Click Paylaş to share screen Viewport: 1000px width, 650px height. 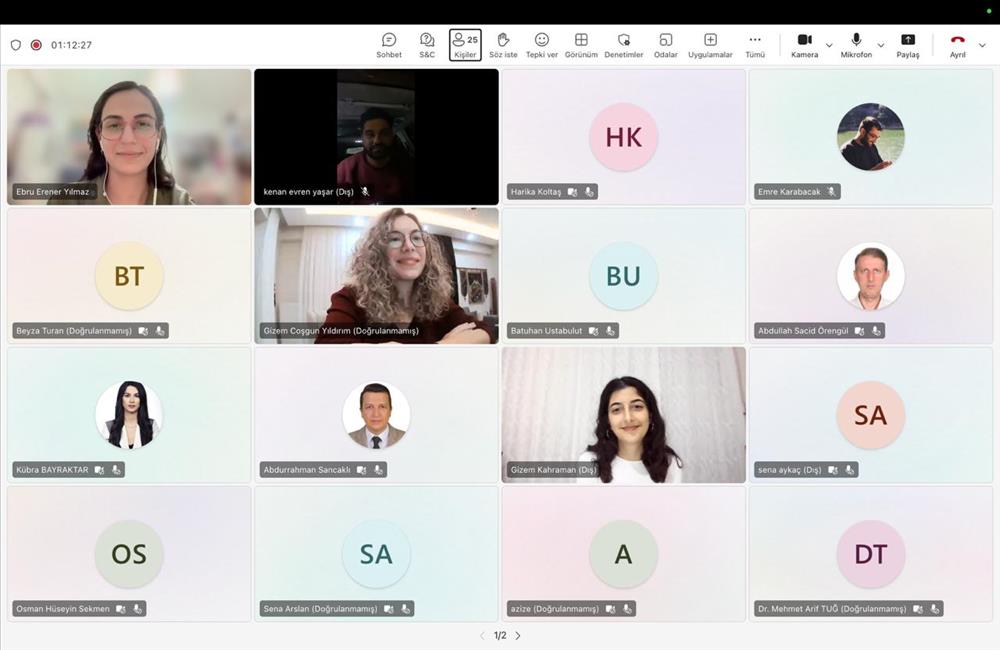click(908, 45)
